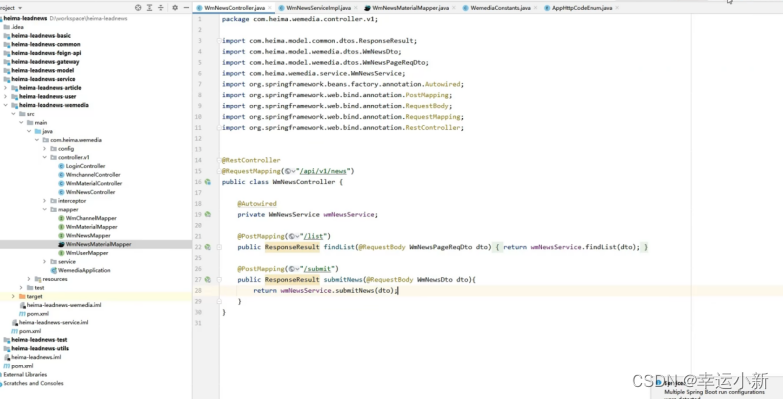784x399 pixels.
Task: Click the Collapse All icon in Project panel header
Action: coord(161,8)
